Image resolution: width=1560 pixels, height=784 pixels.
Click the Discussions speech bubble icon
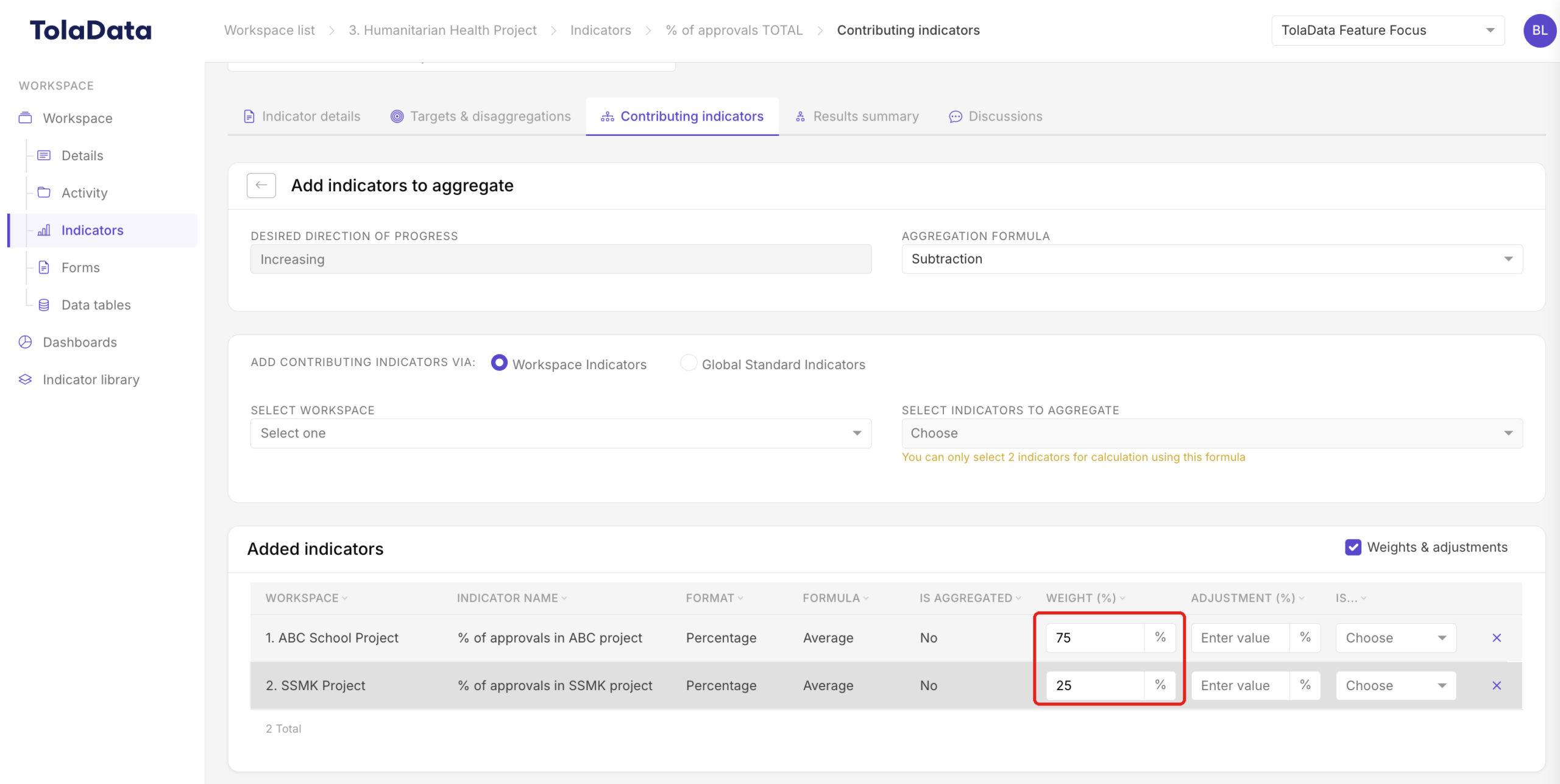coord(955,116)
